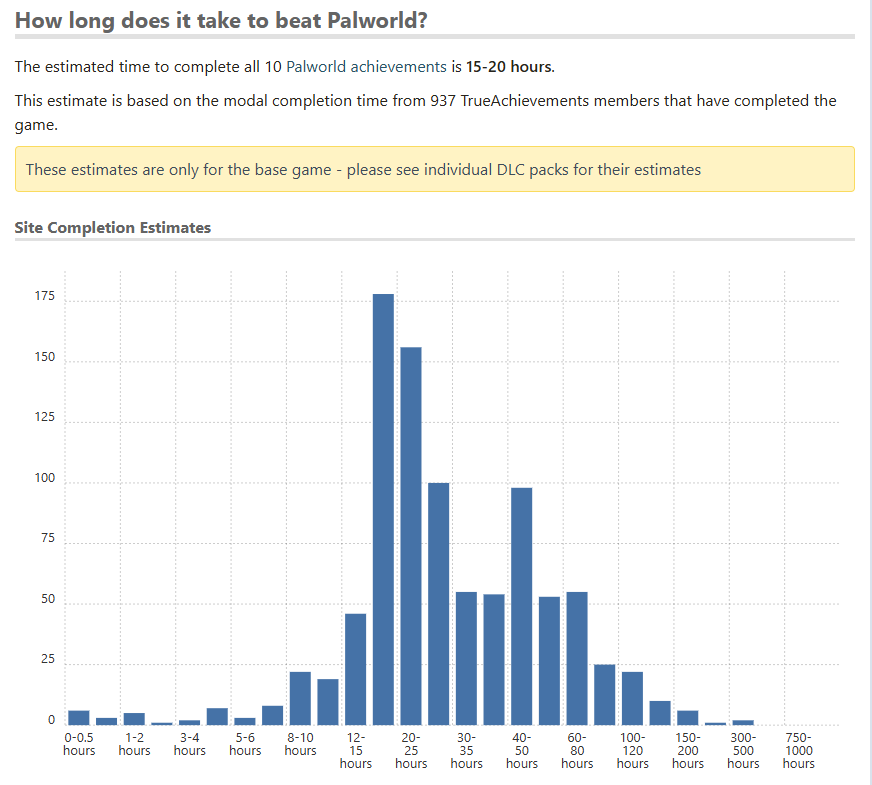872x785 pixels.
Task: Click the 3-4 hours bar
Action: (190, 723)
